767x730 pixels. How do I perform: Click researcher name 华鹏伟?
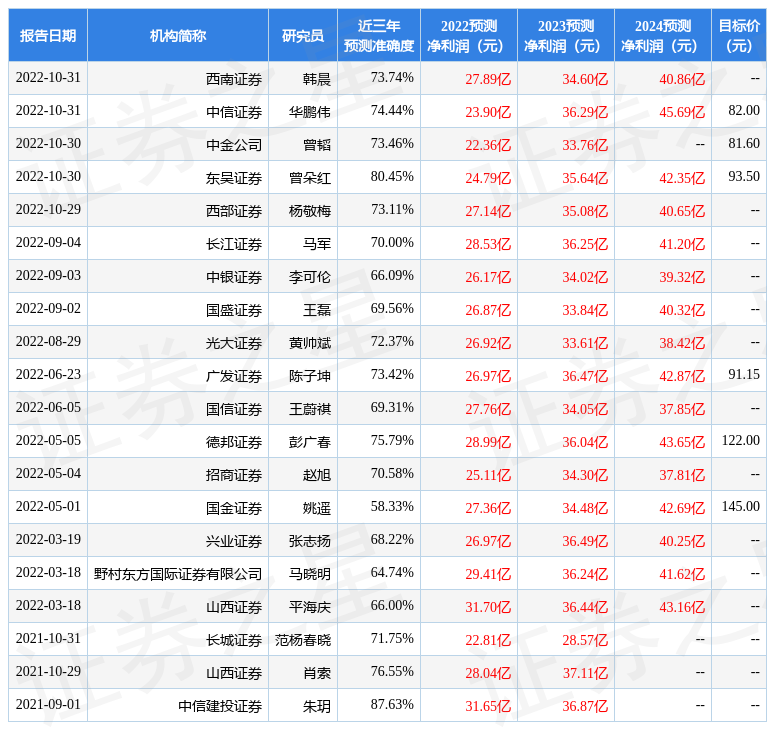tap(310, 112)
